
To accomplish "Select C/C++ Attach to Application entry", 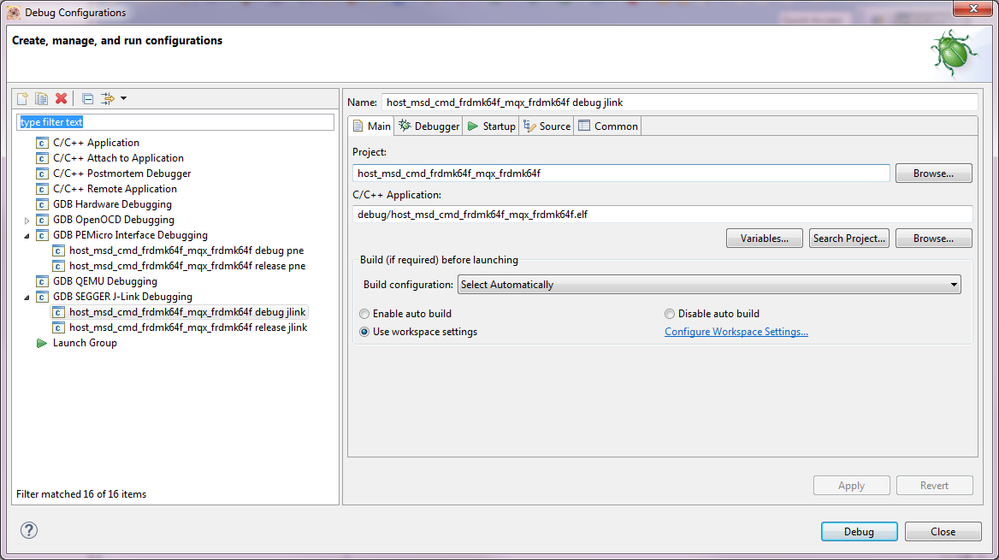I will click(x=119, y=158).
